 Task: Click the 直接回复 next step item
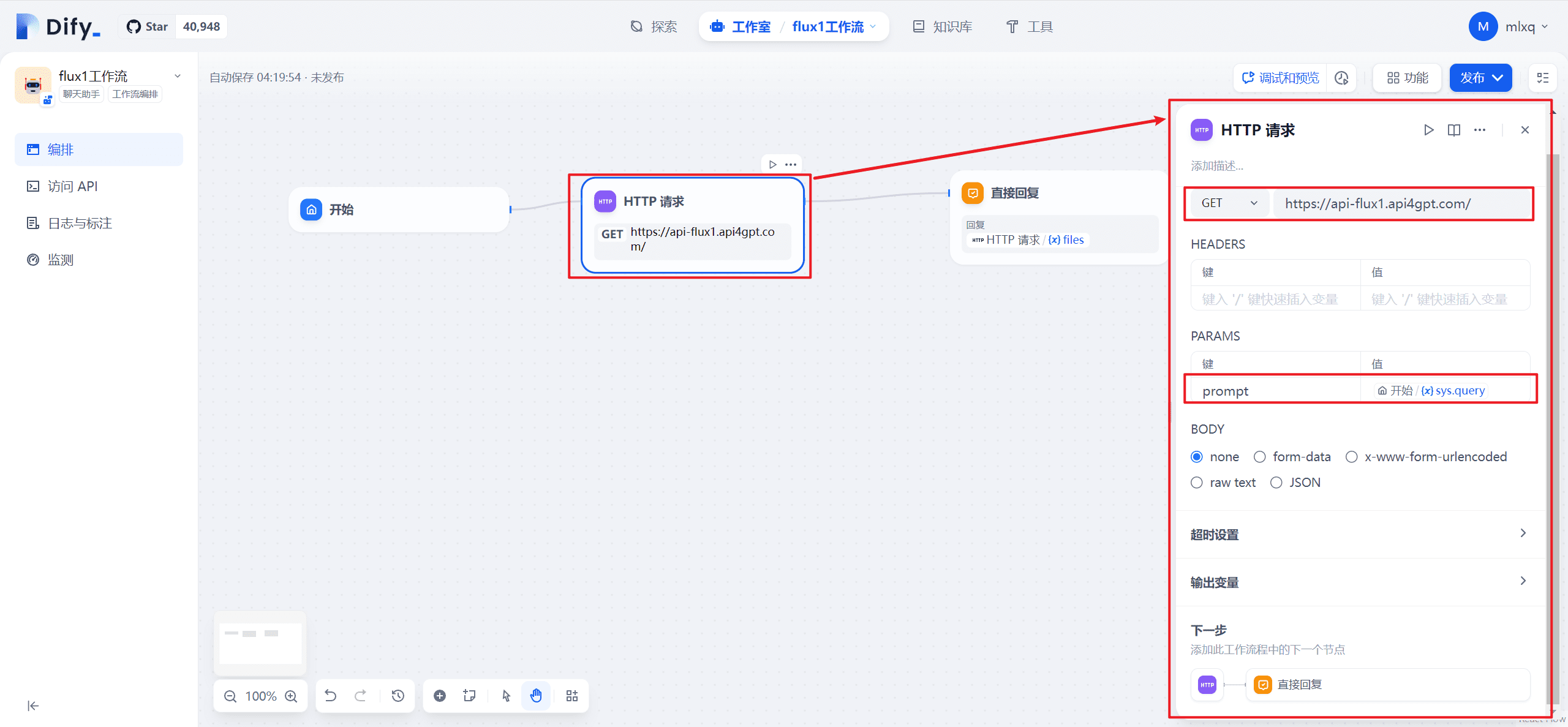(x=1388, y=684)
